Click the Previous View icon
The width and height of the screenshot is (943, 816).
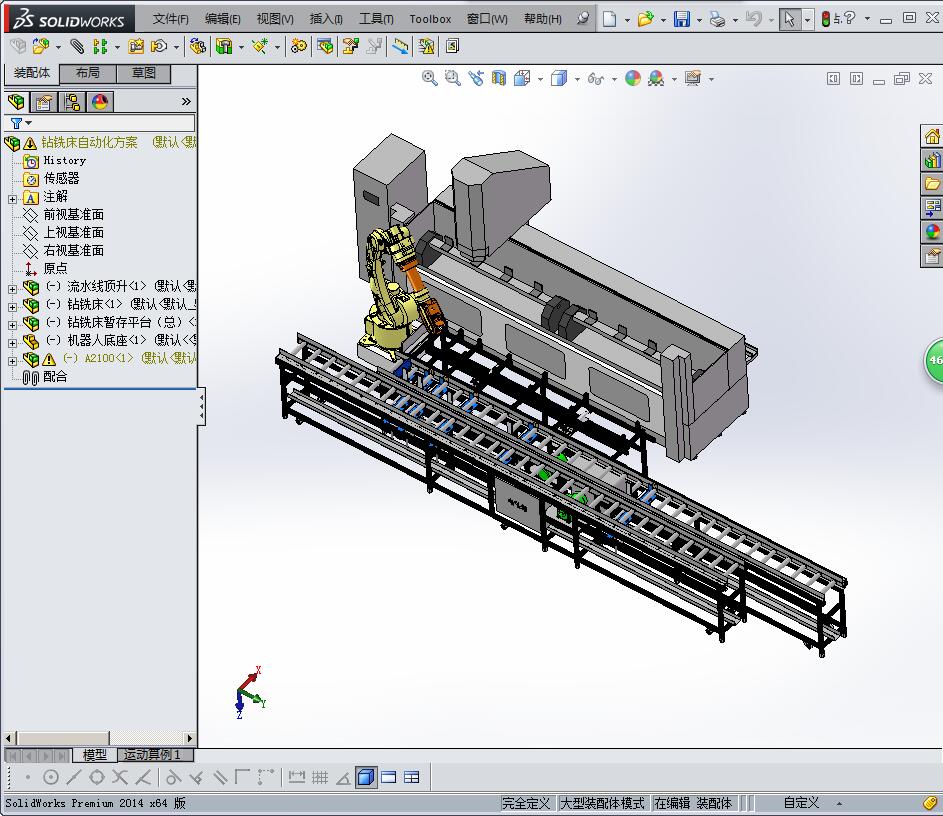tap(476, 78)
